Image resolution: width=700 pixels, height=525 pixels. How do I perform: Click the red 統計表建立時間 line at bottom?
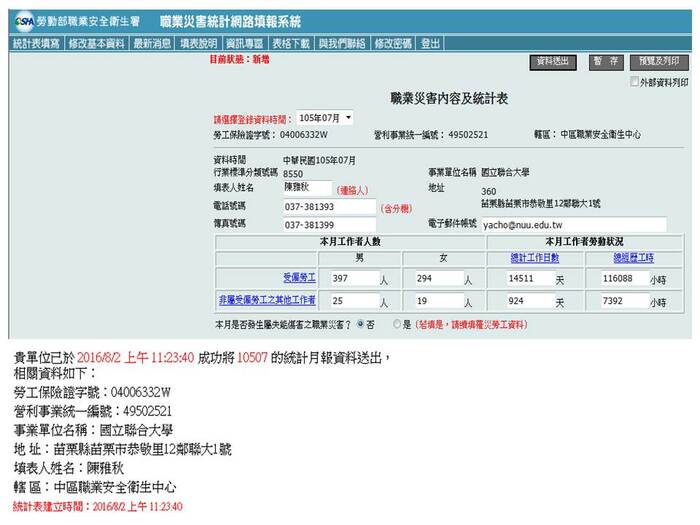[x=98, y=507]
